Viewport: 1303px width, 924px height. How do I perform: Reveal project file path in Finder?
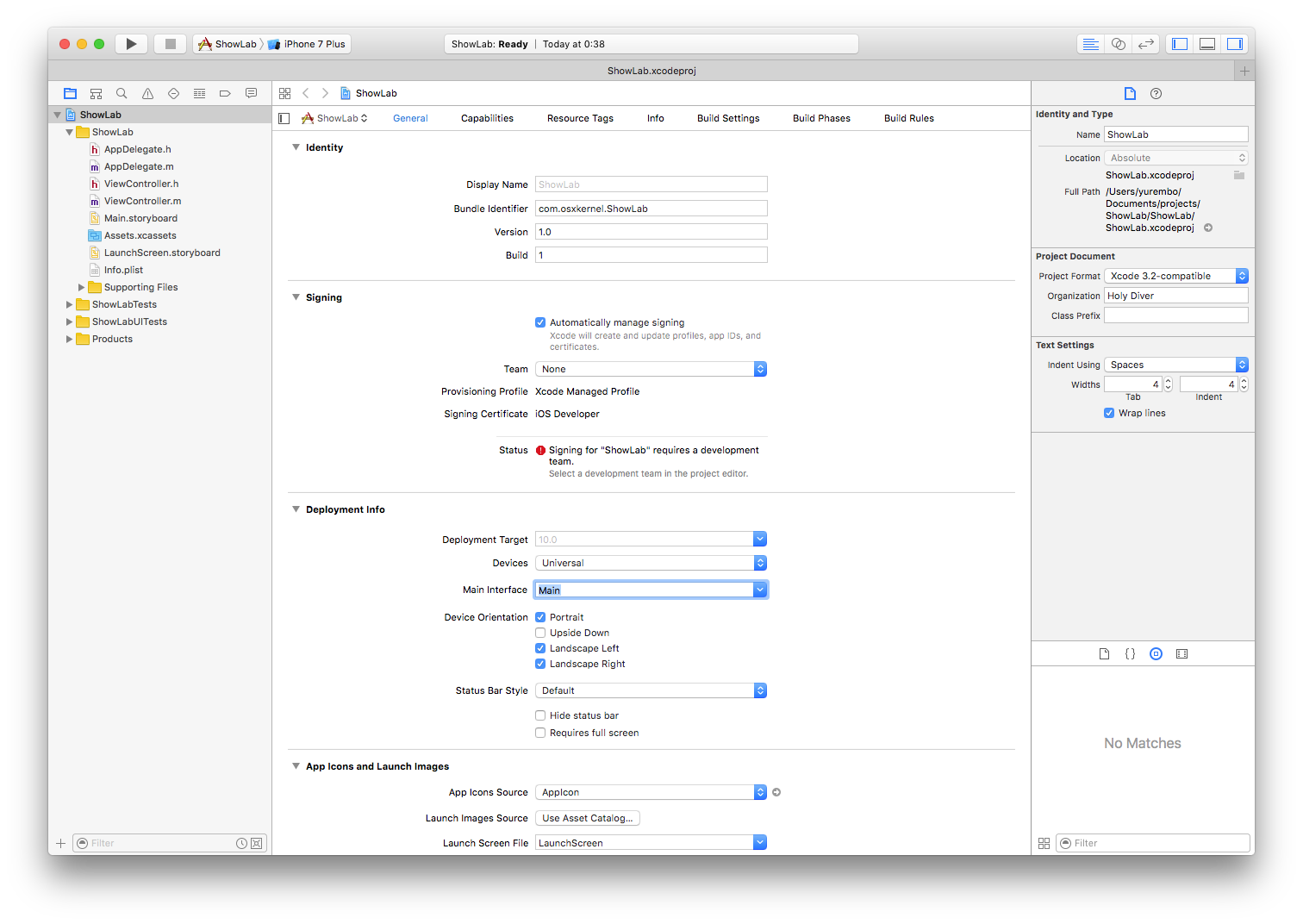(1208, 228)
